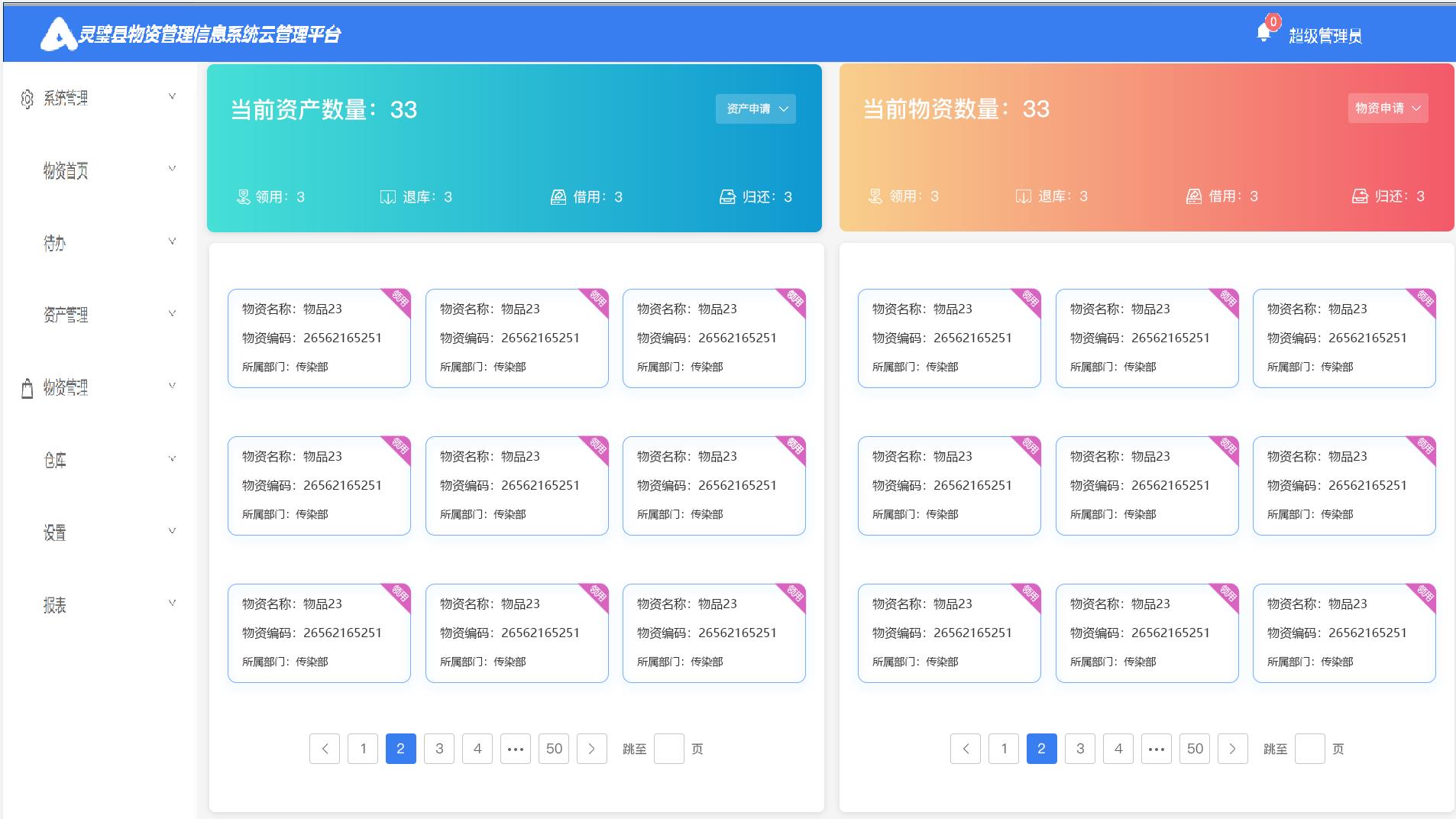The image size is (1456, 819).
Task: Go to next page in the asset list pagination
Action: tap(592, 749)
